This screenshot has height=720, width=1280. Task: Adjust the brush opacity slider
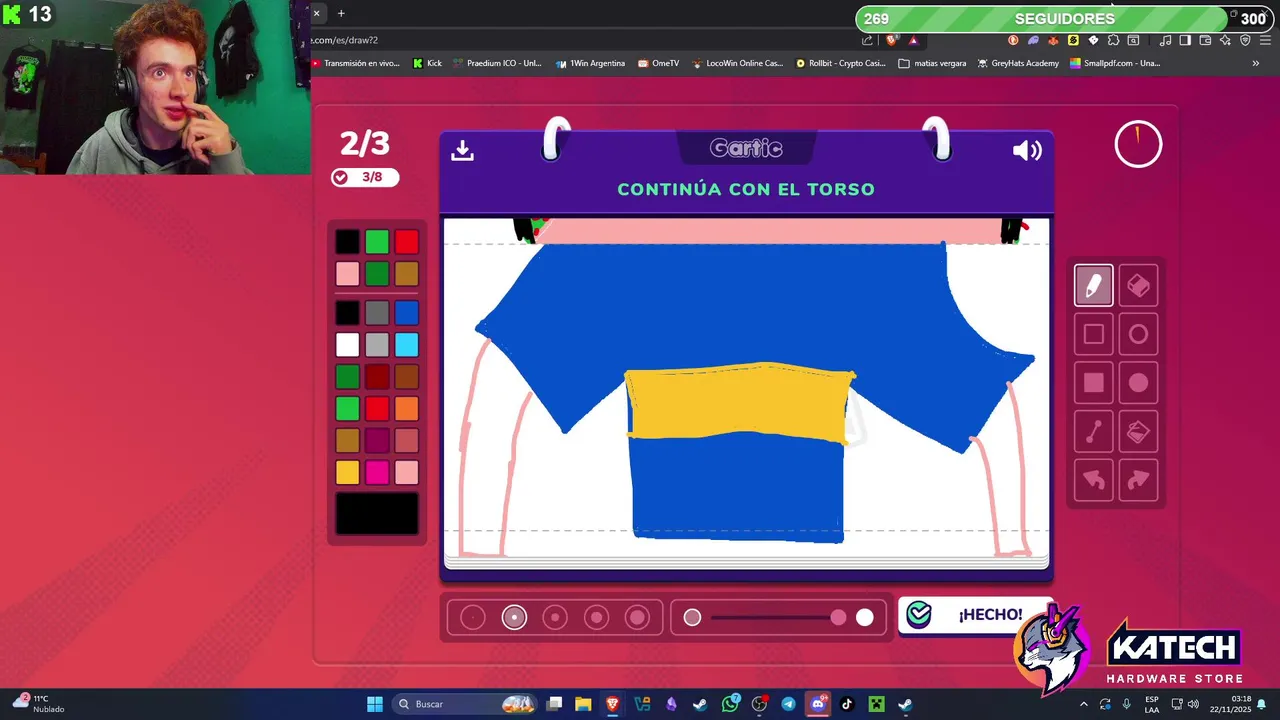coord(778,618)
